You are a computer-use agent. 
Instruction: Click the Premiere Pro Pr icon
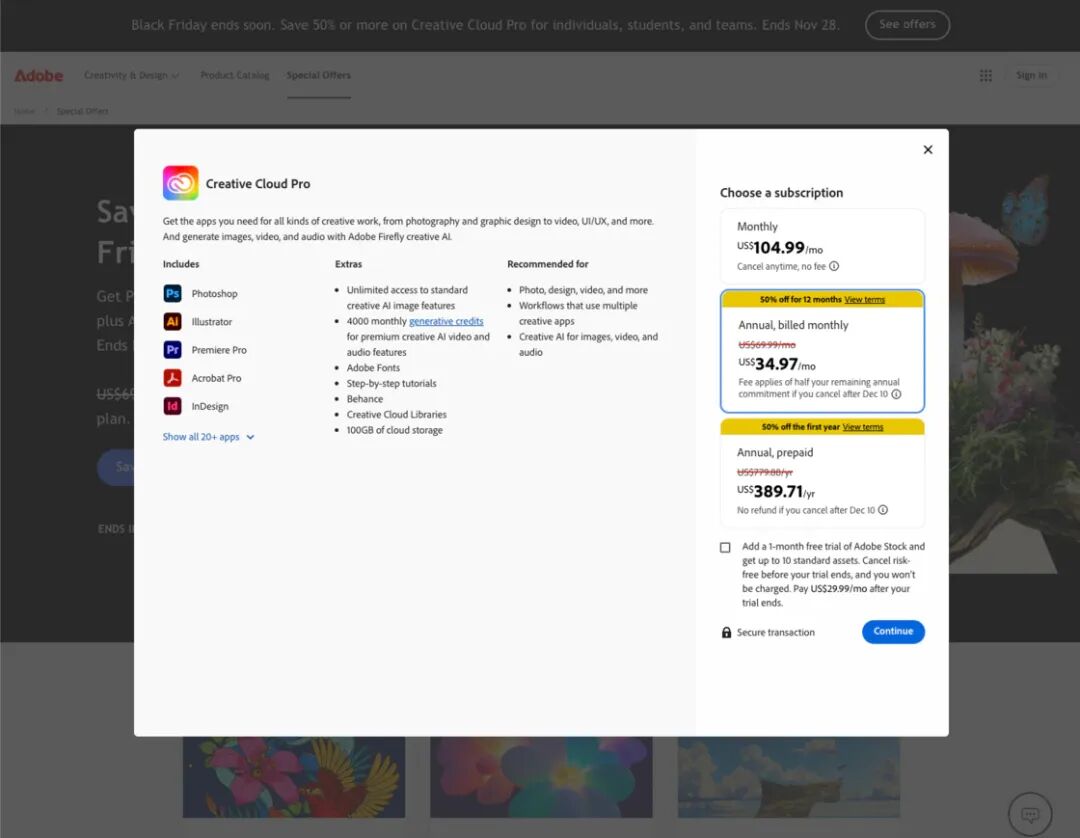(x=172, y=350)
